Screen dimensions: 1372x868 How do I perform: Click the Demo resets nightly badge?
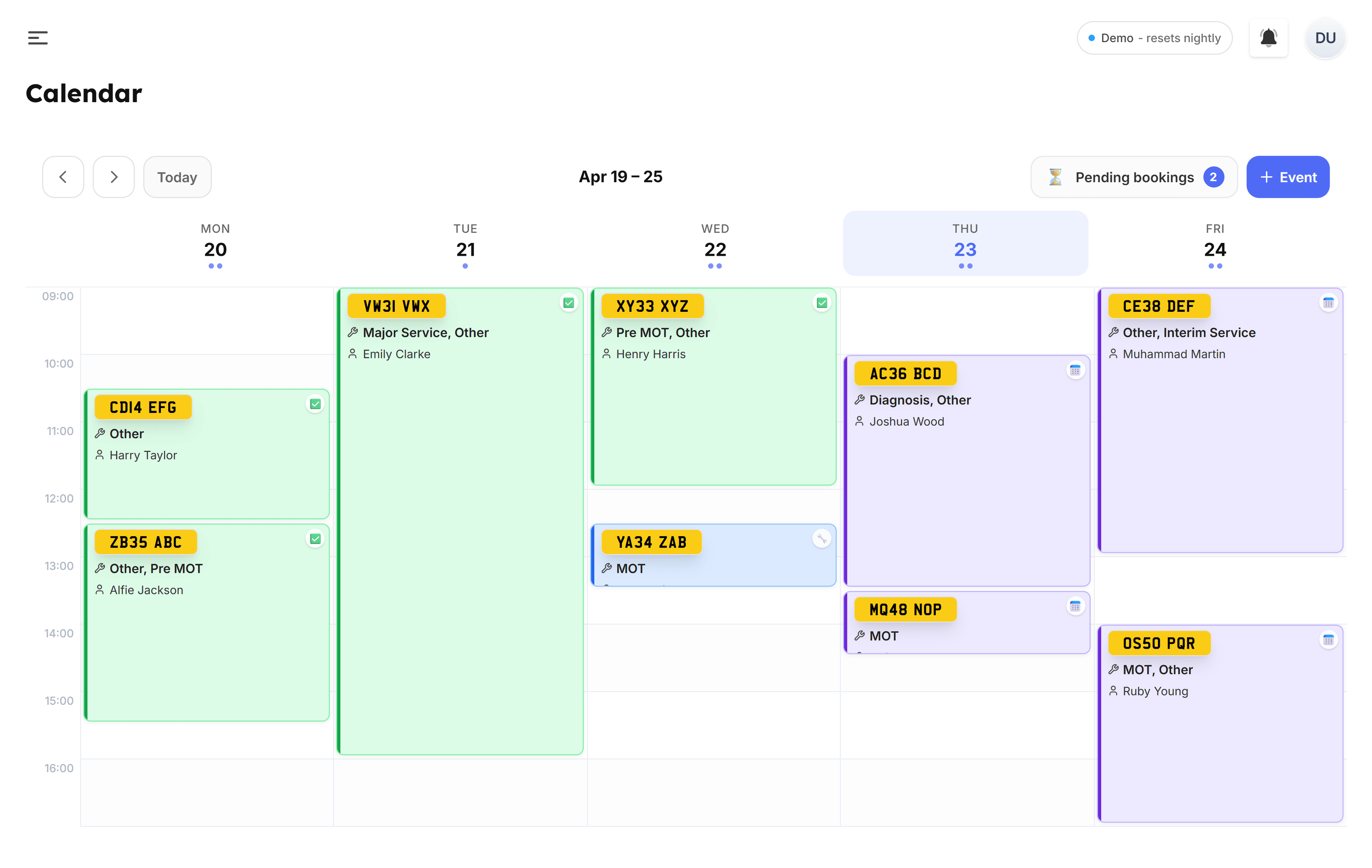(1154, 38)
